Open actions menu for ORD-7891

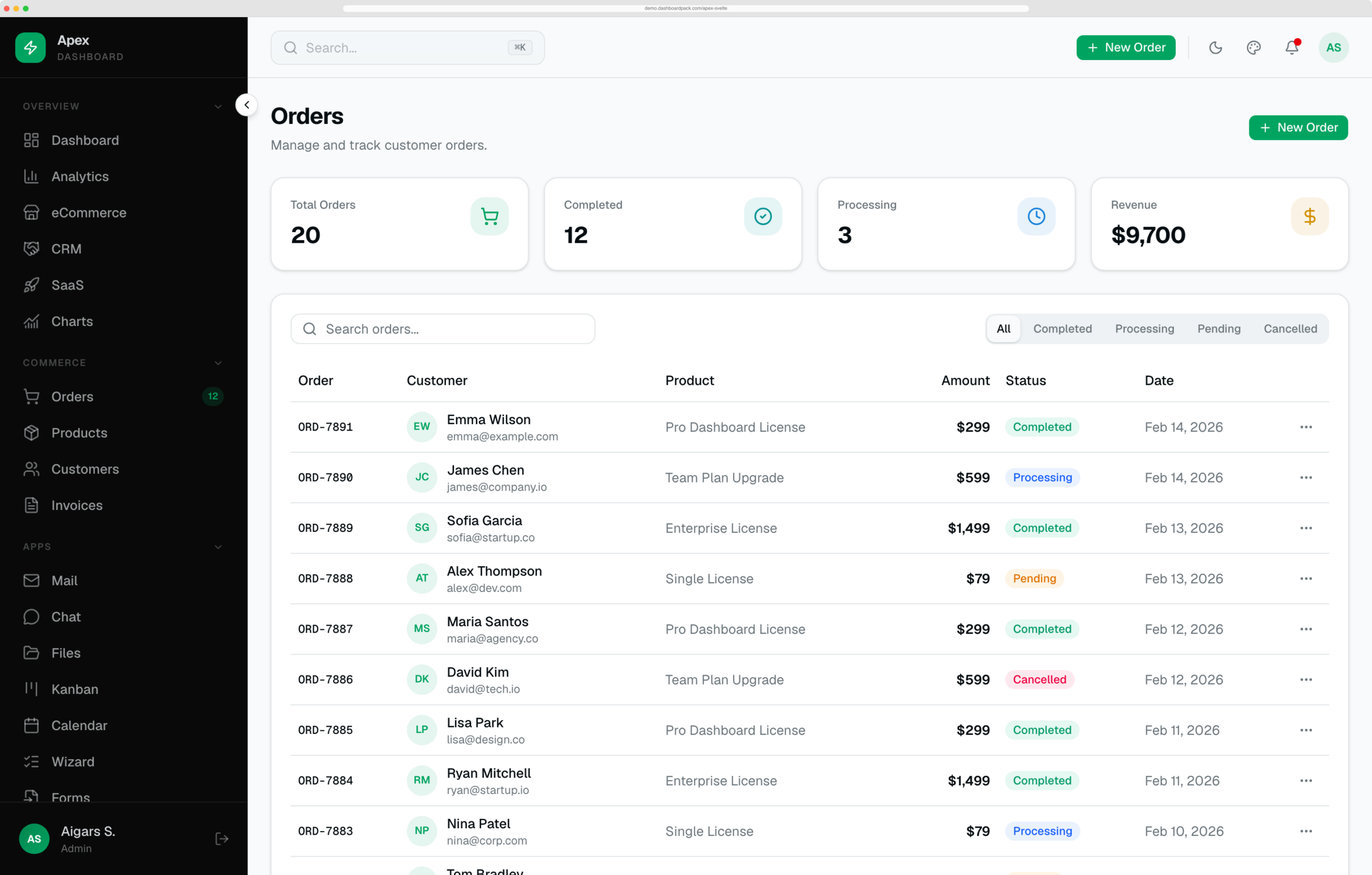click(x=1306, y=427)
